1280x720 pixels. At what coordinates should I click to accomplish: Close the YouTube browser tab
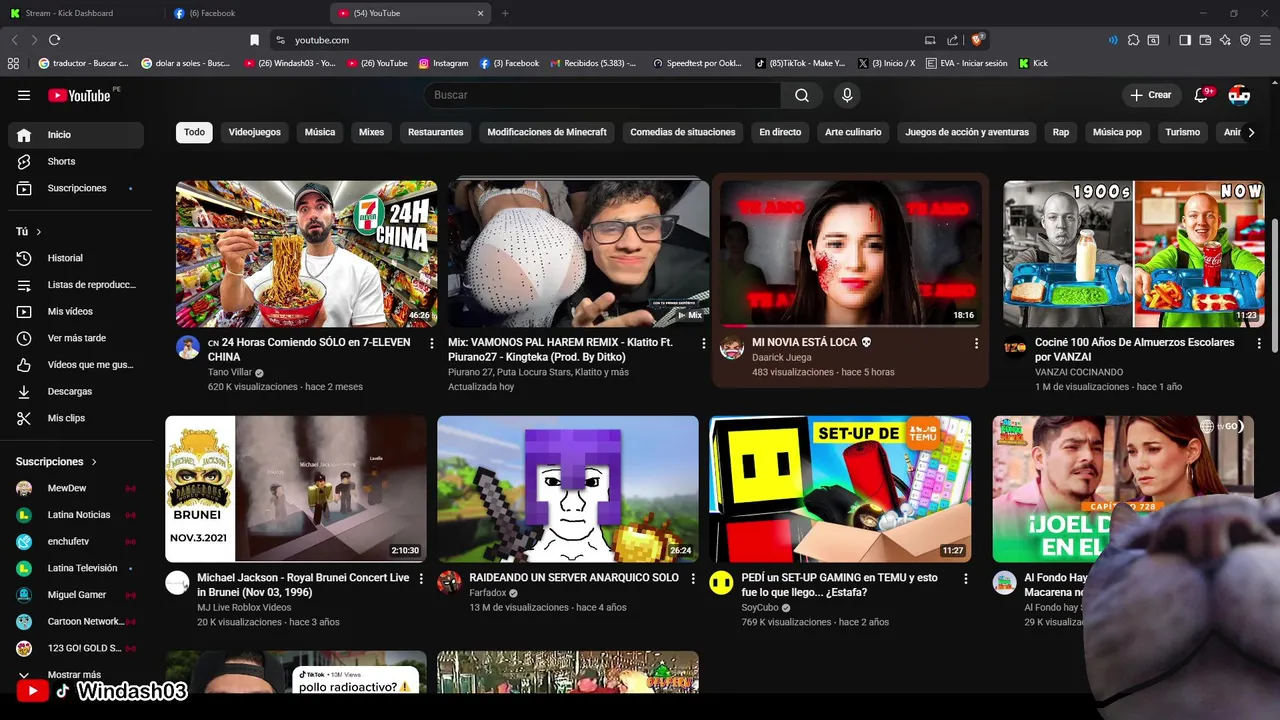[480, 13]
